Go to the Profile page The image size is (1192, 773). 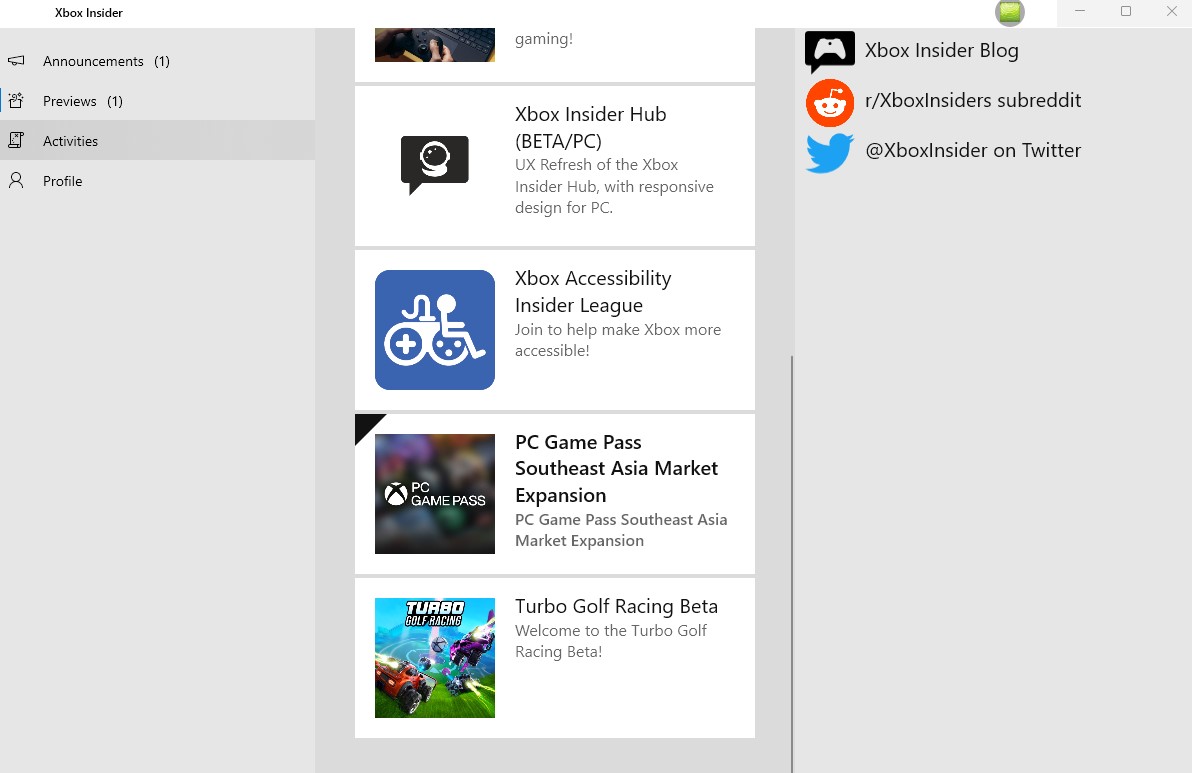click(x=157, y=181)
